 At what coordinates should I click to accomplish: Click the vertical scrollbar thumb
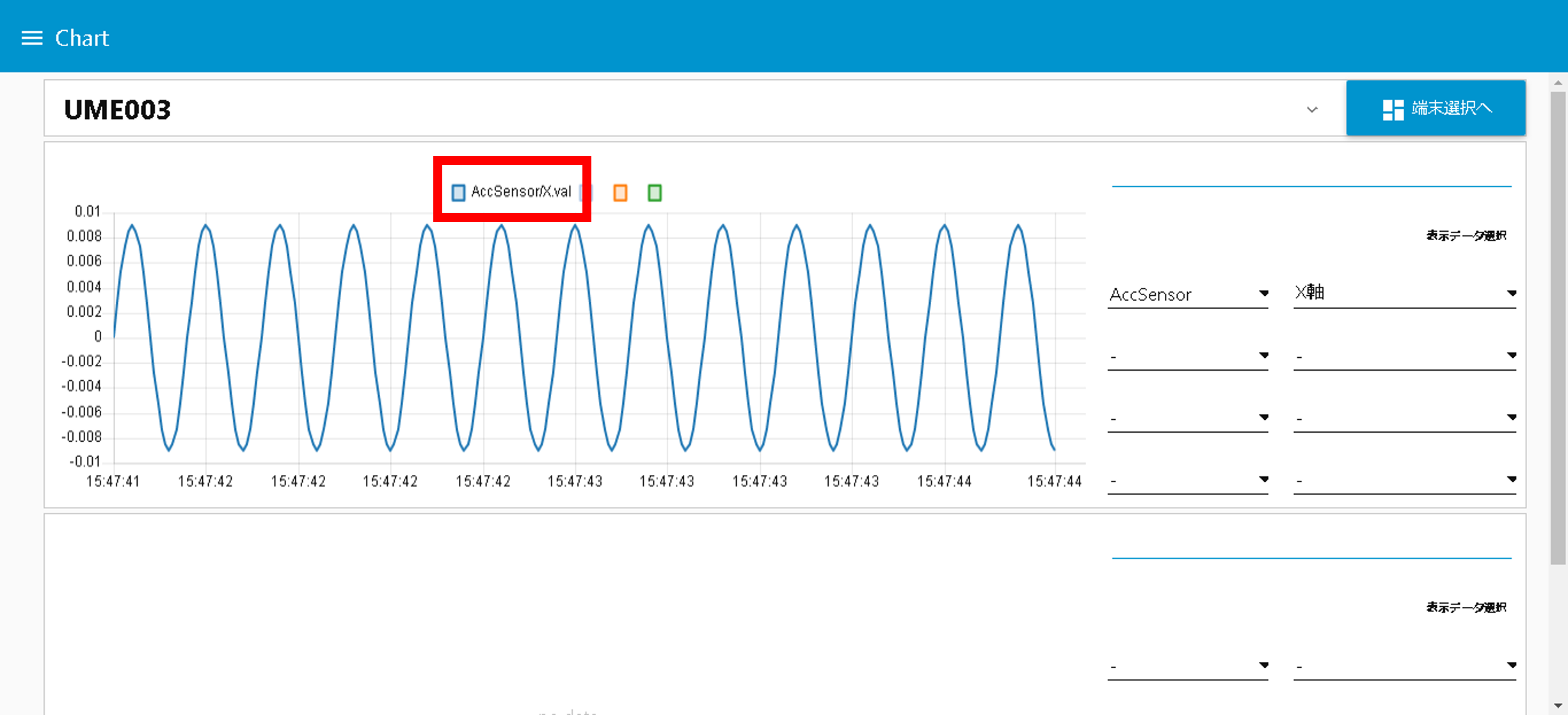coord(1558,328)
